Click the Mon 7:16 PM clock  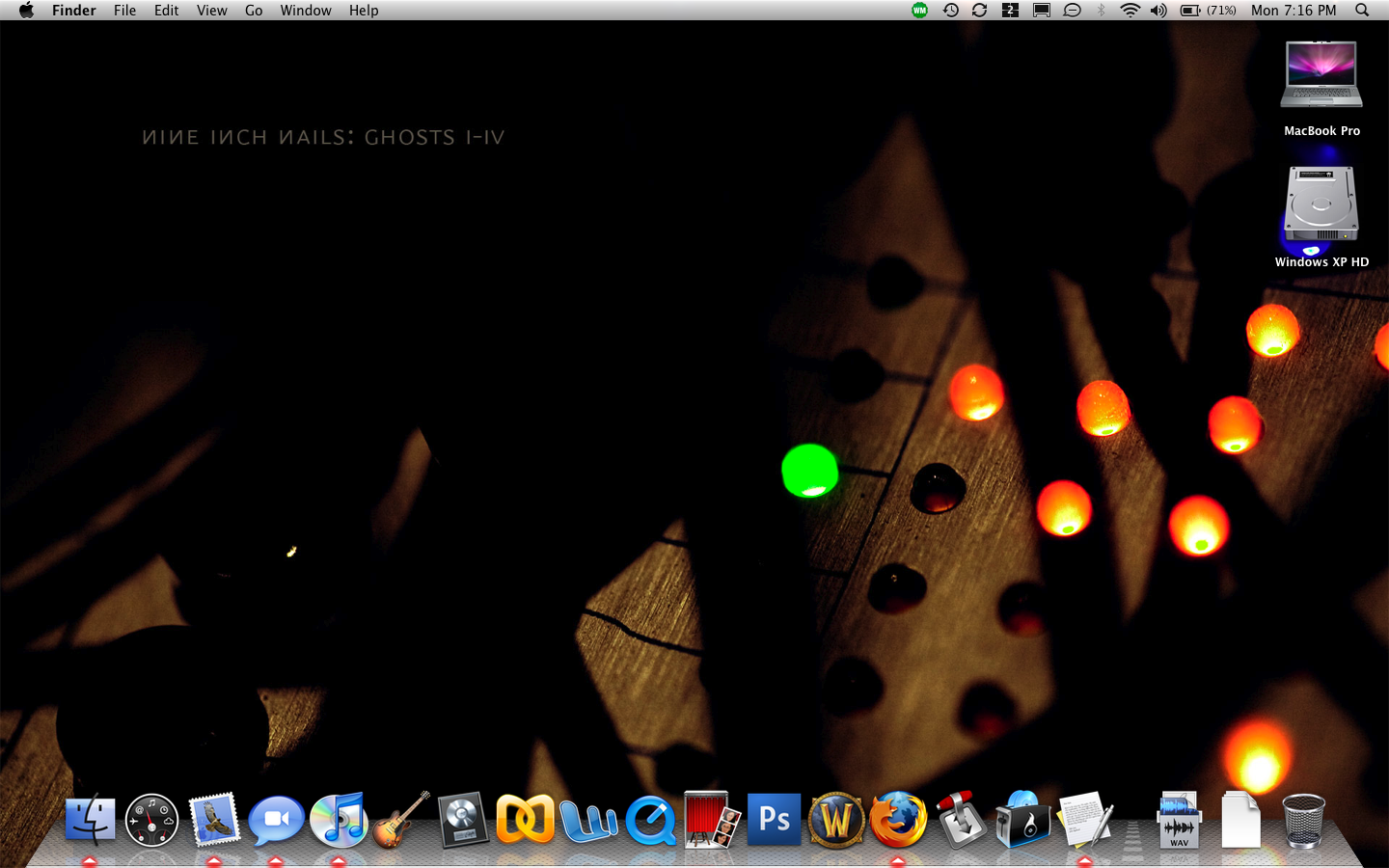(x=1294, y=11)
